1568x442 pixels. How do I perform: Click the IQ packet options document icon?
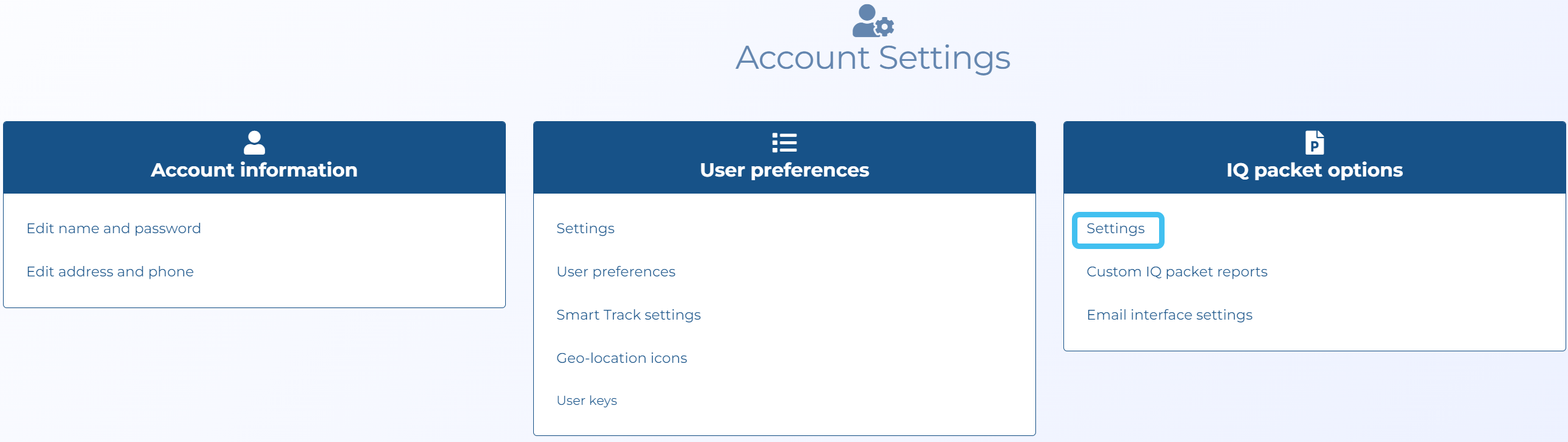point(1314,143)
